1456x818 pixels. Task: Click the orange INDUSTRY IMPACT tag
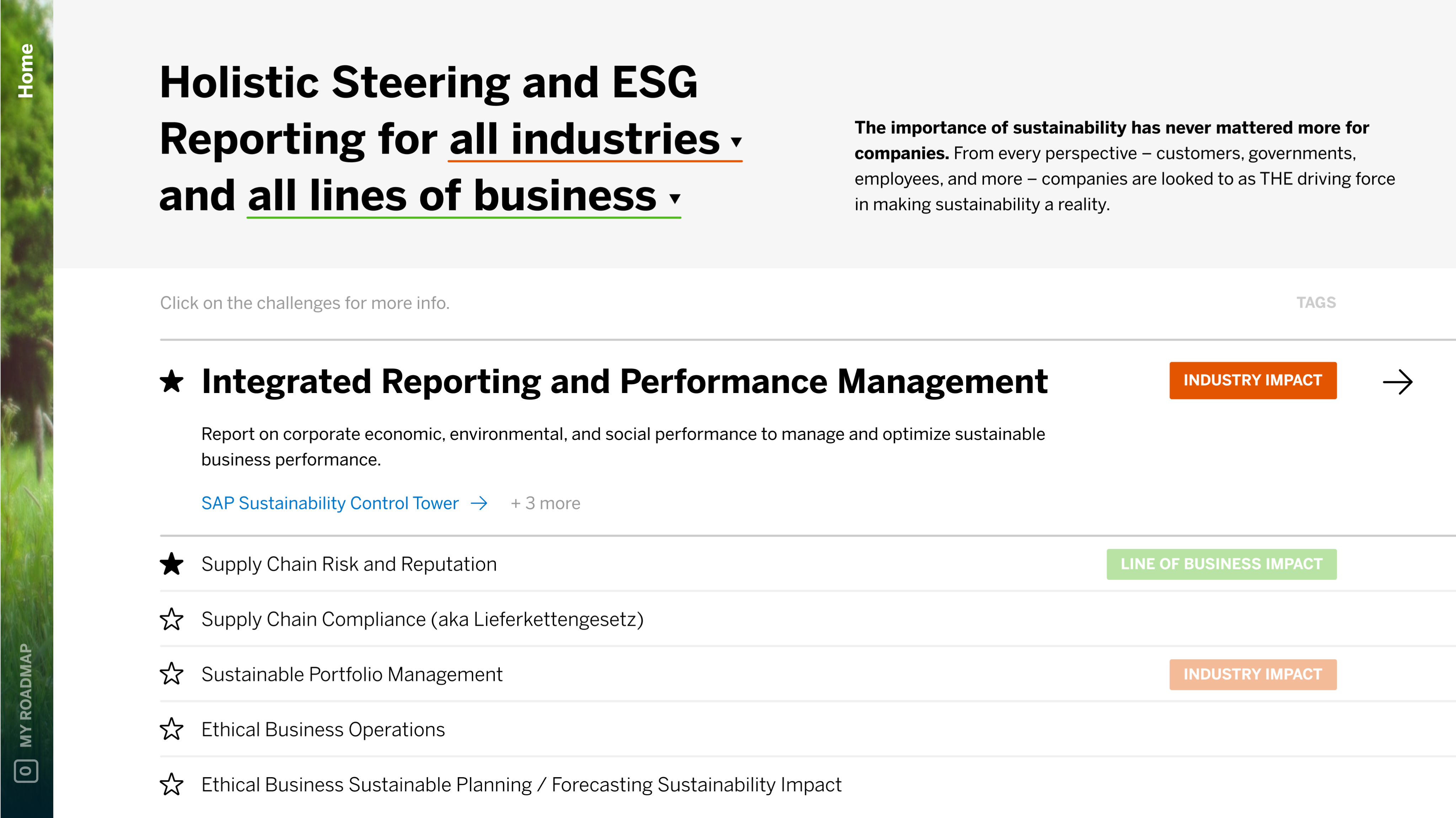[x=1253, y=380]
